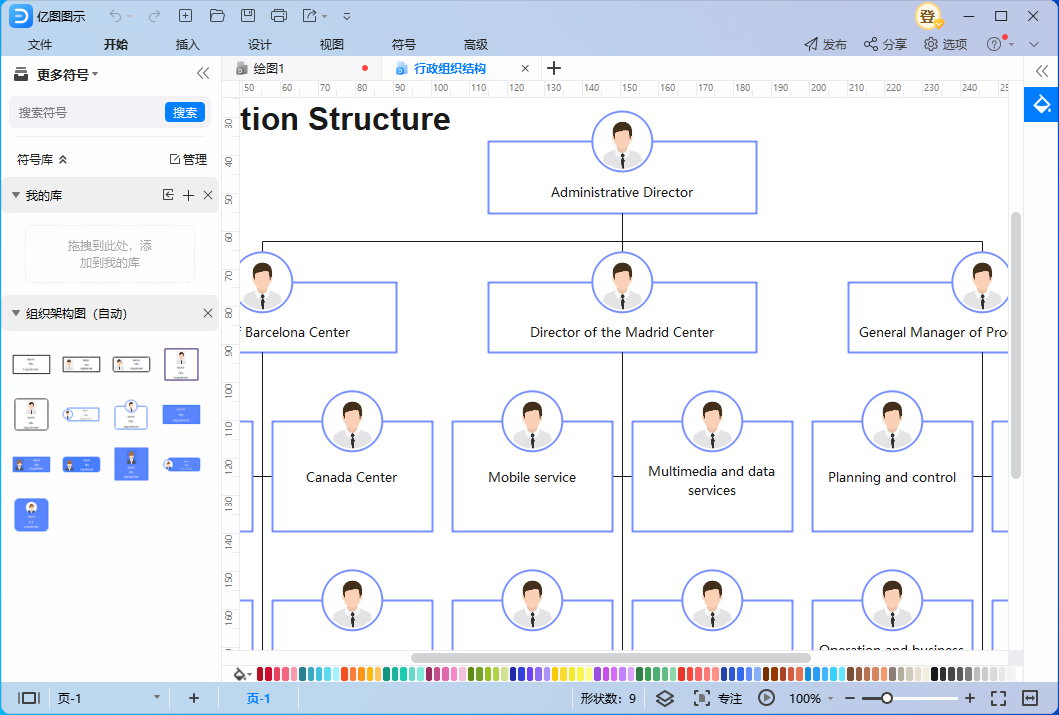The height and width of the screenshot is (715, 1059).
Task: Open the color bar fill bucket dropdown
Action: (x=242, y=674)
